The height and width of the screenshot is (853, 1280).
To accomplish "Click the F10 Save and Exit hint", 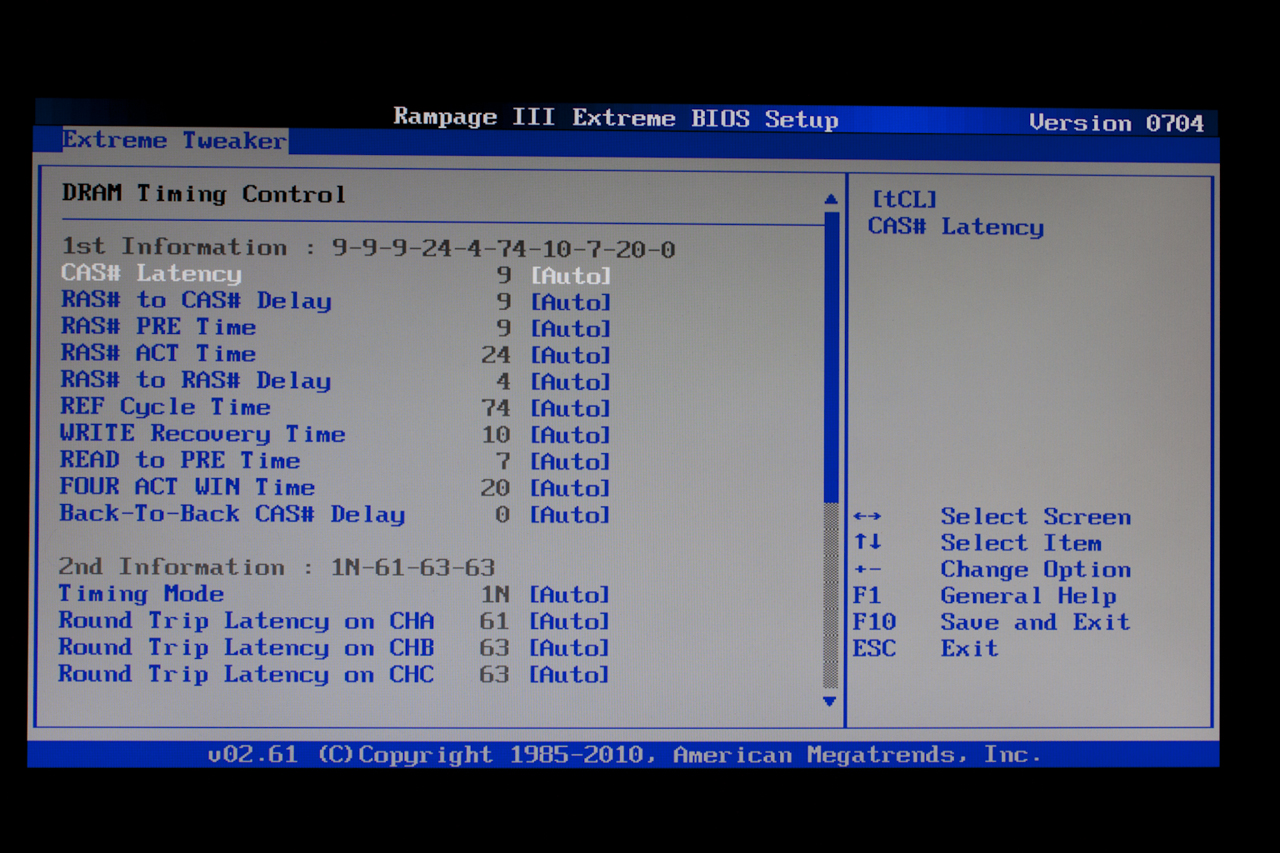I will pos(991,622).
